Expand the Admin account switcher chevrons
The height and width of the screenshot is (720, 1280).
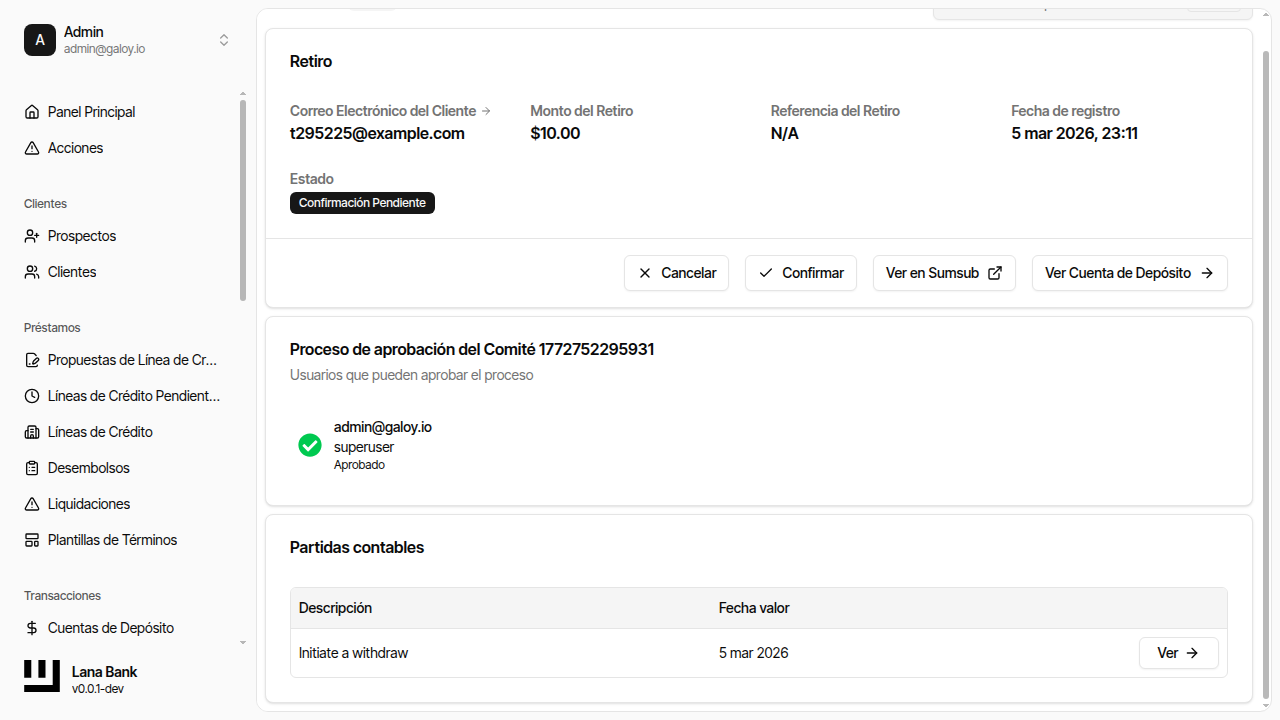224,40
